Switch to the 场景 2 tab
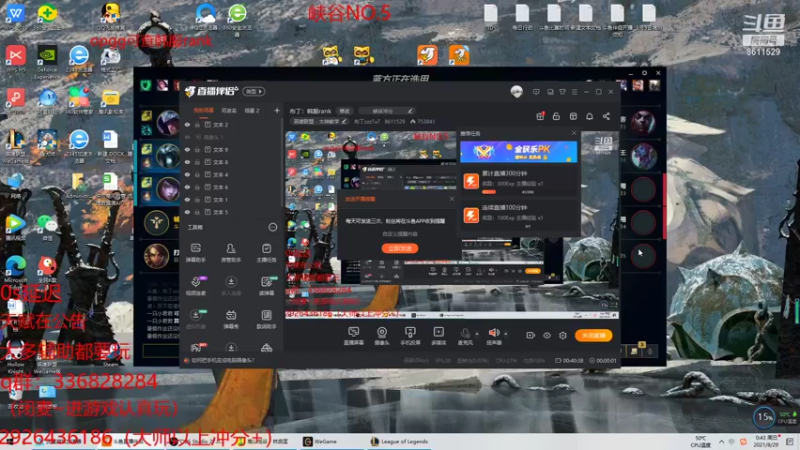The image size is (800, 450). coord(252,110)
